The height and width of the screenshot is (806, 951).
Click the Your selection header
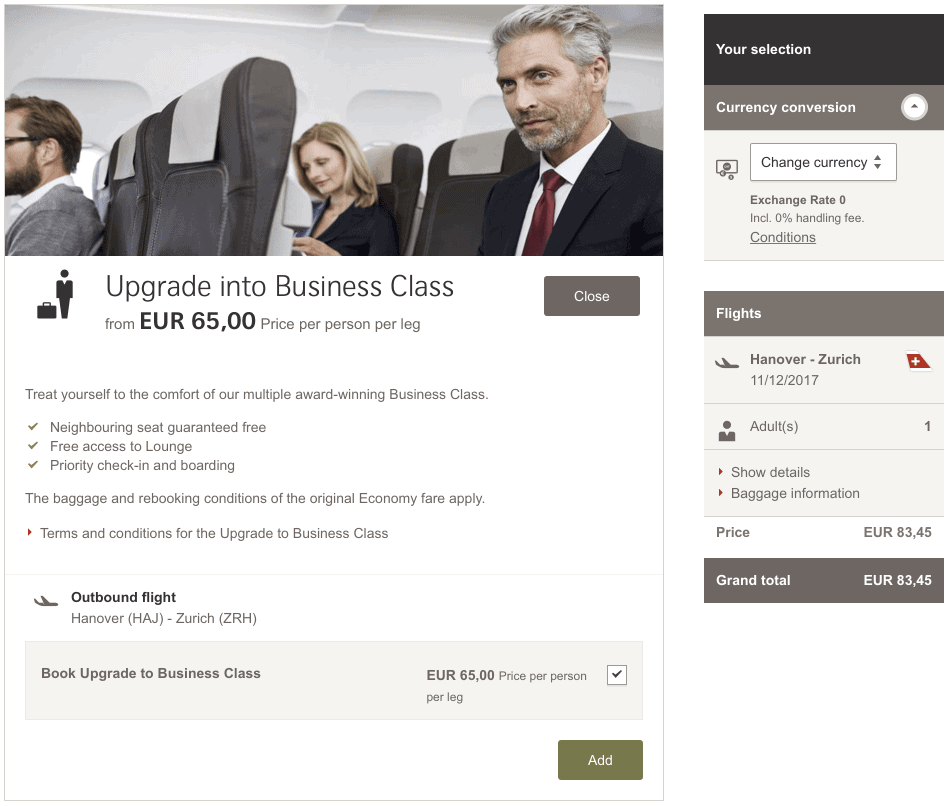[x=823, y=49]
